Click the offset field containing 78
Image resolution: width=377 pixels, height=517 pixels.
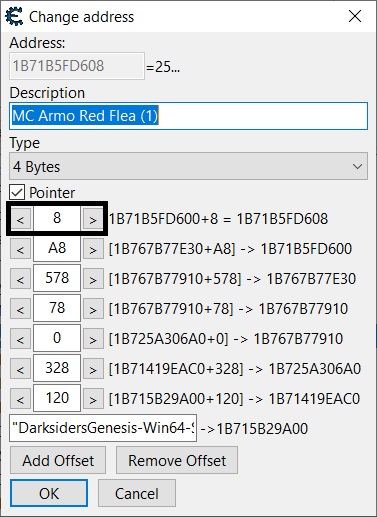[57, 308]
